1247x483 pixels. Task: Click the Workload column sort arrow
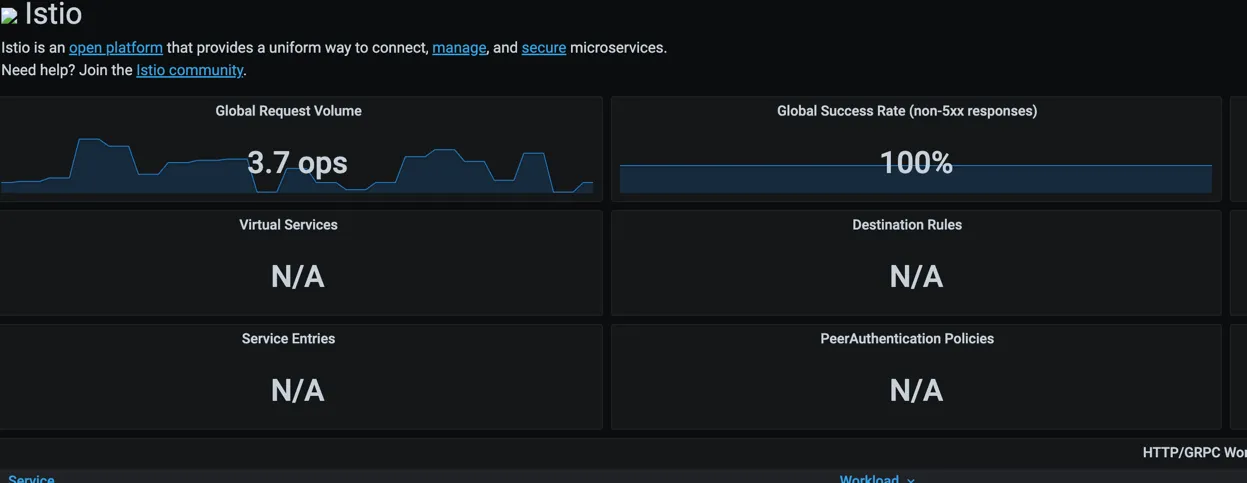point(911,479)
